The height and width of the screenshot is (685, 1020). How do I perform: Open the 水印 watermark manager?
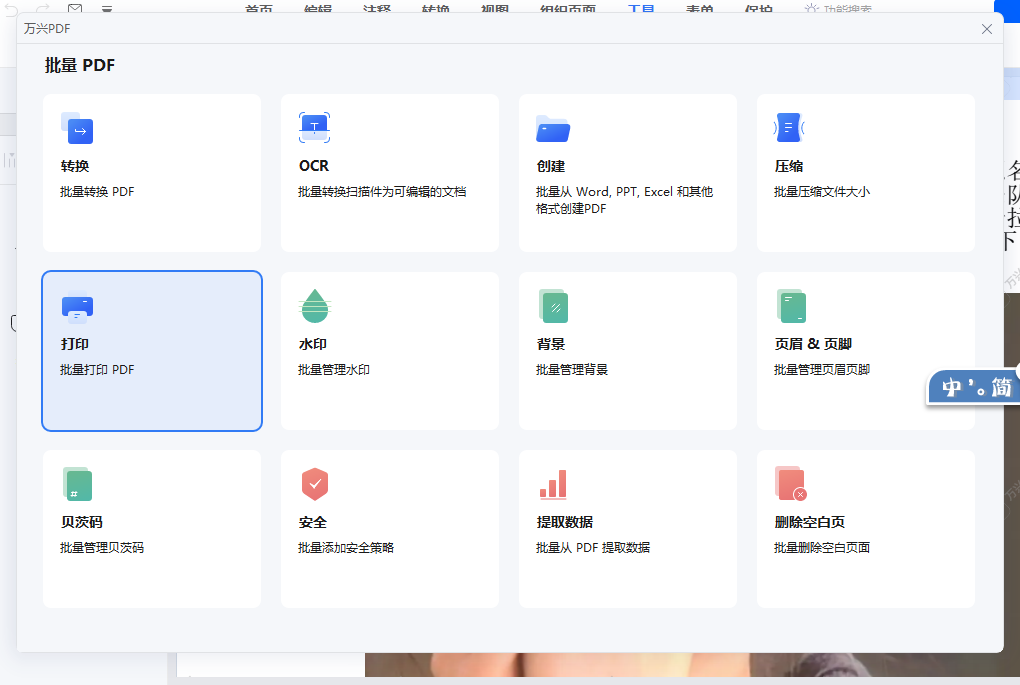pyautogui.click(x=389, y=350)
